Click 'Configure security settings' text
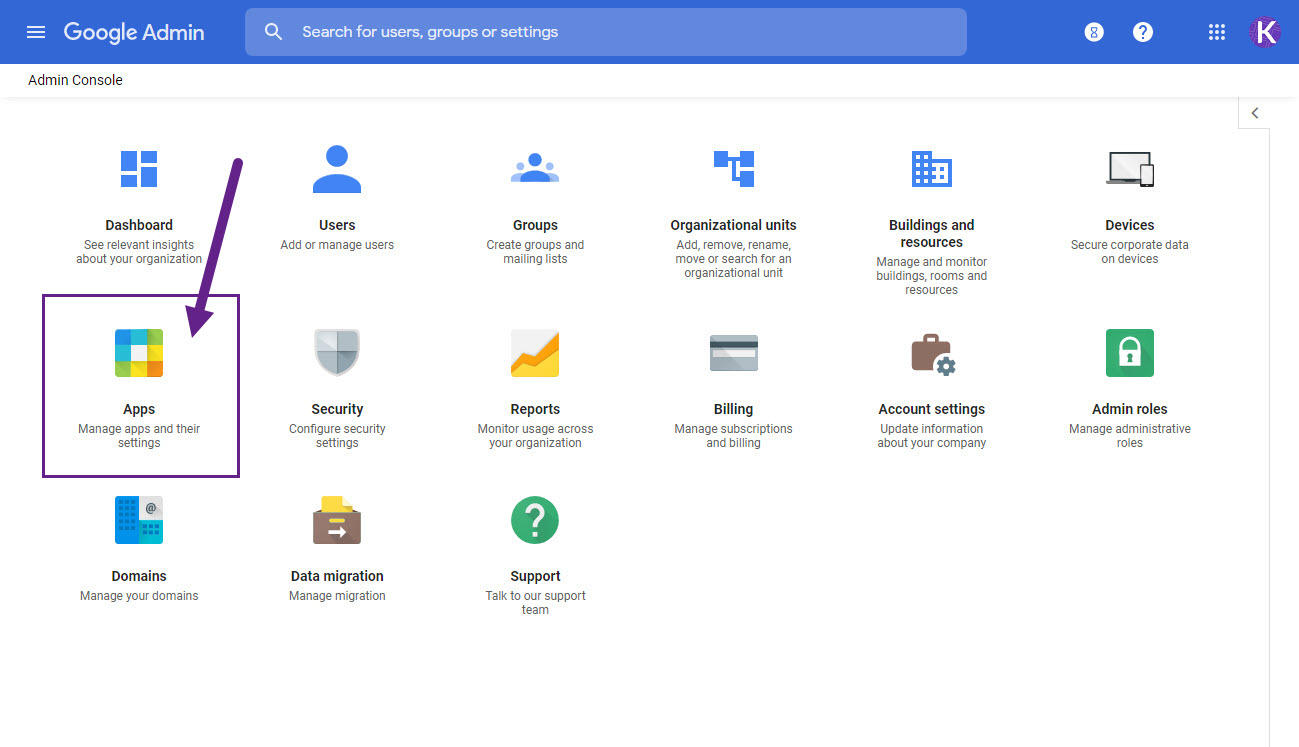 [337, 436]
